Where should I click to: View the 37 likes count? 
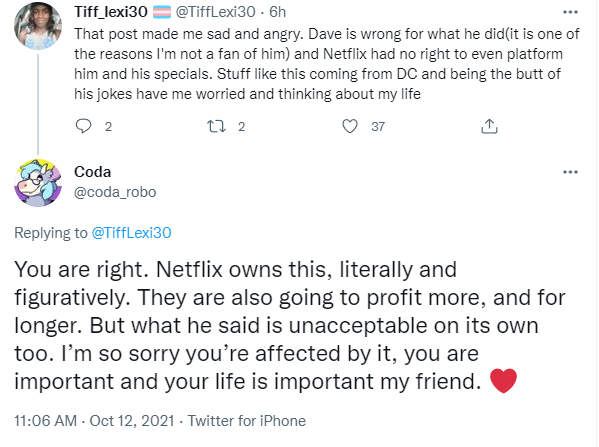378,126
